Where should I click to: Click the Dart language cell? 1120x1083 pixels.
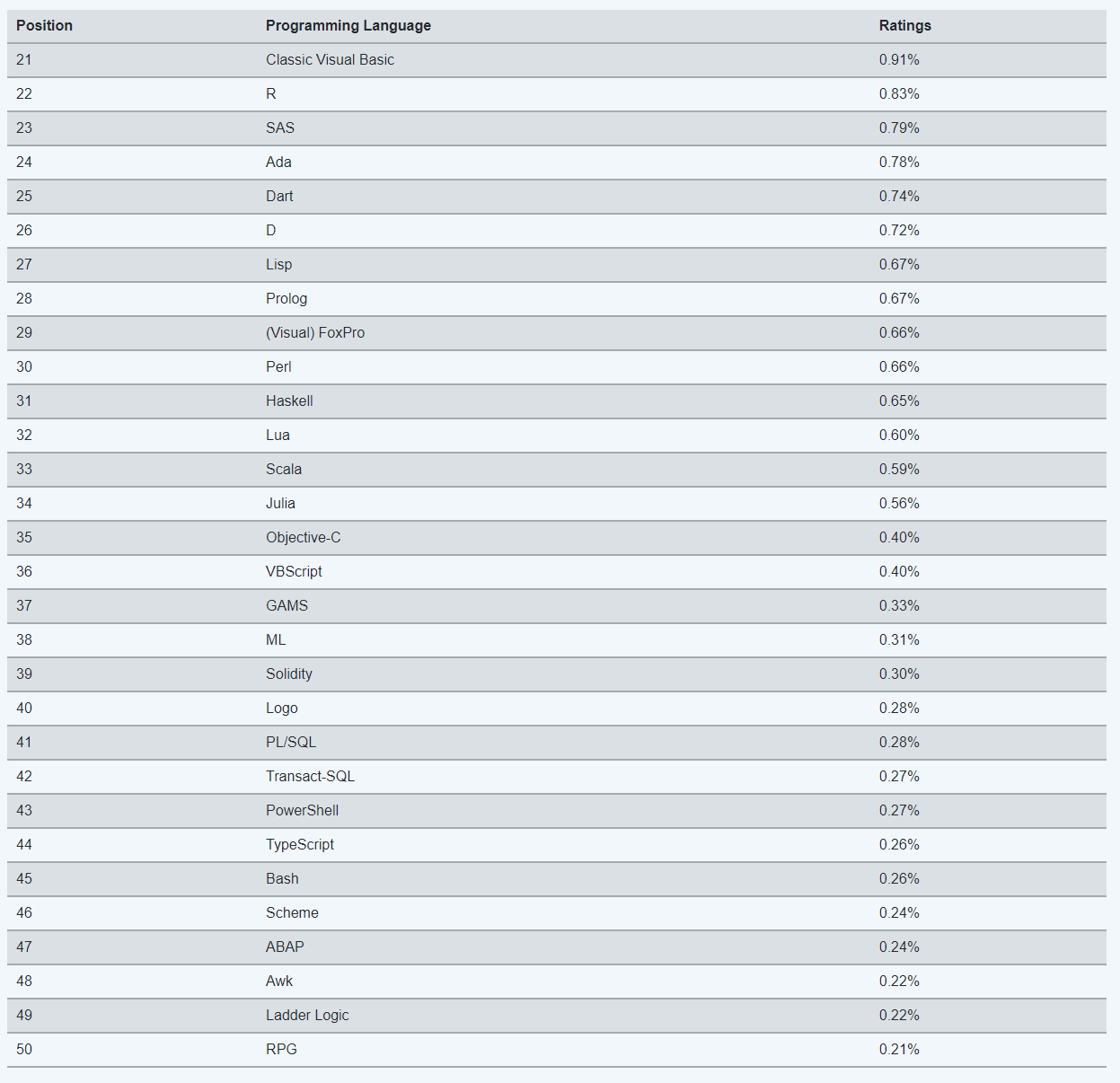279,196
